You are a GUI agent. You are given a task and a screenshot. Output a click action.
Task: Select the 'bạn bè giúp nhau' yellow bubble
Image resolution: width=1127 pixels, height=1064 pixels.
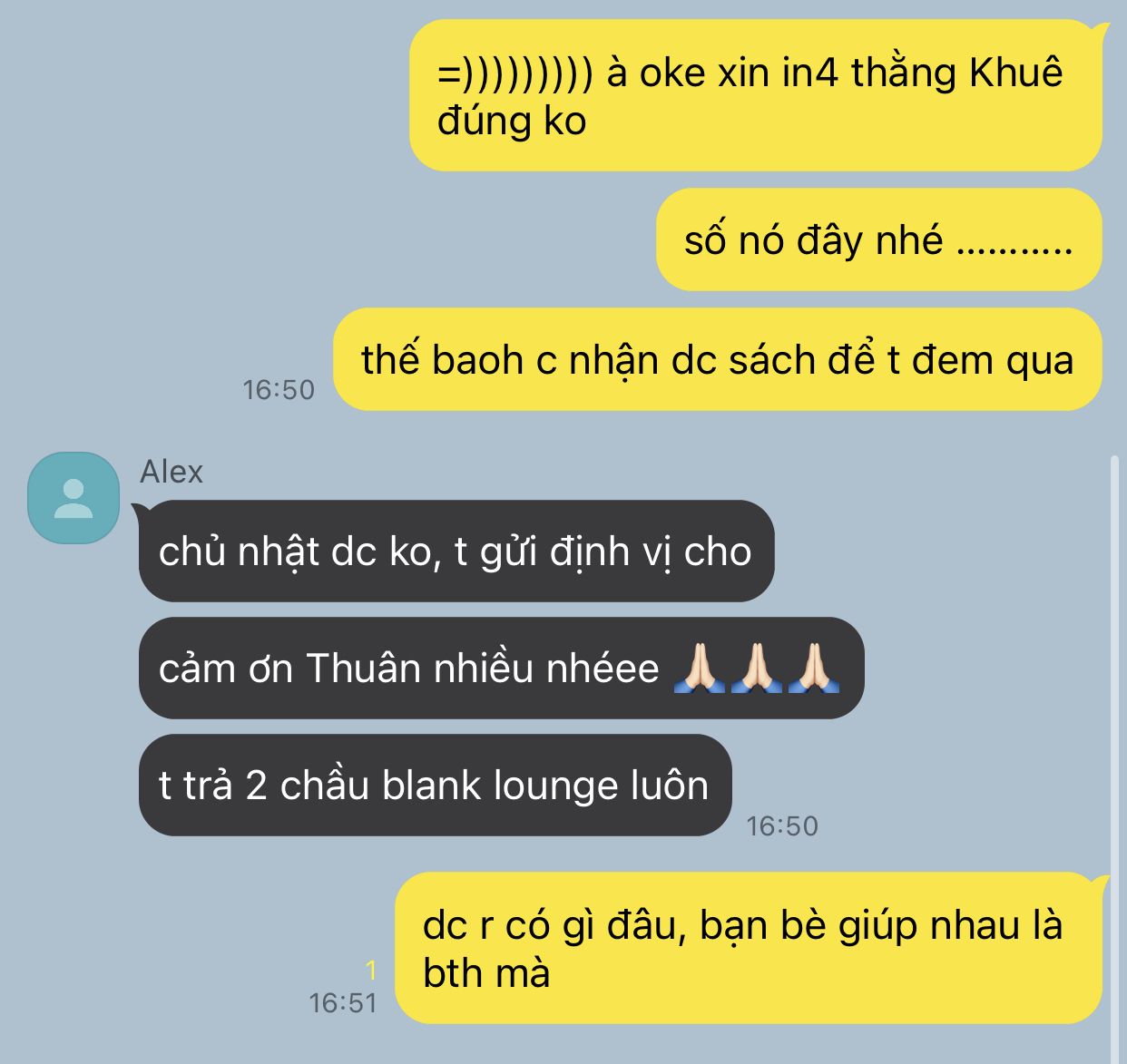[750, 948]
